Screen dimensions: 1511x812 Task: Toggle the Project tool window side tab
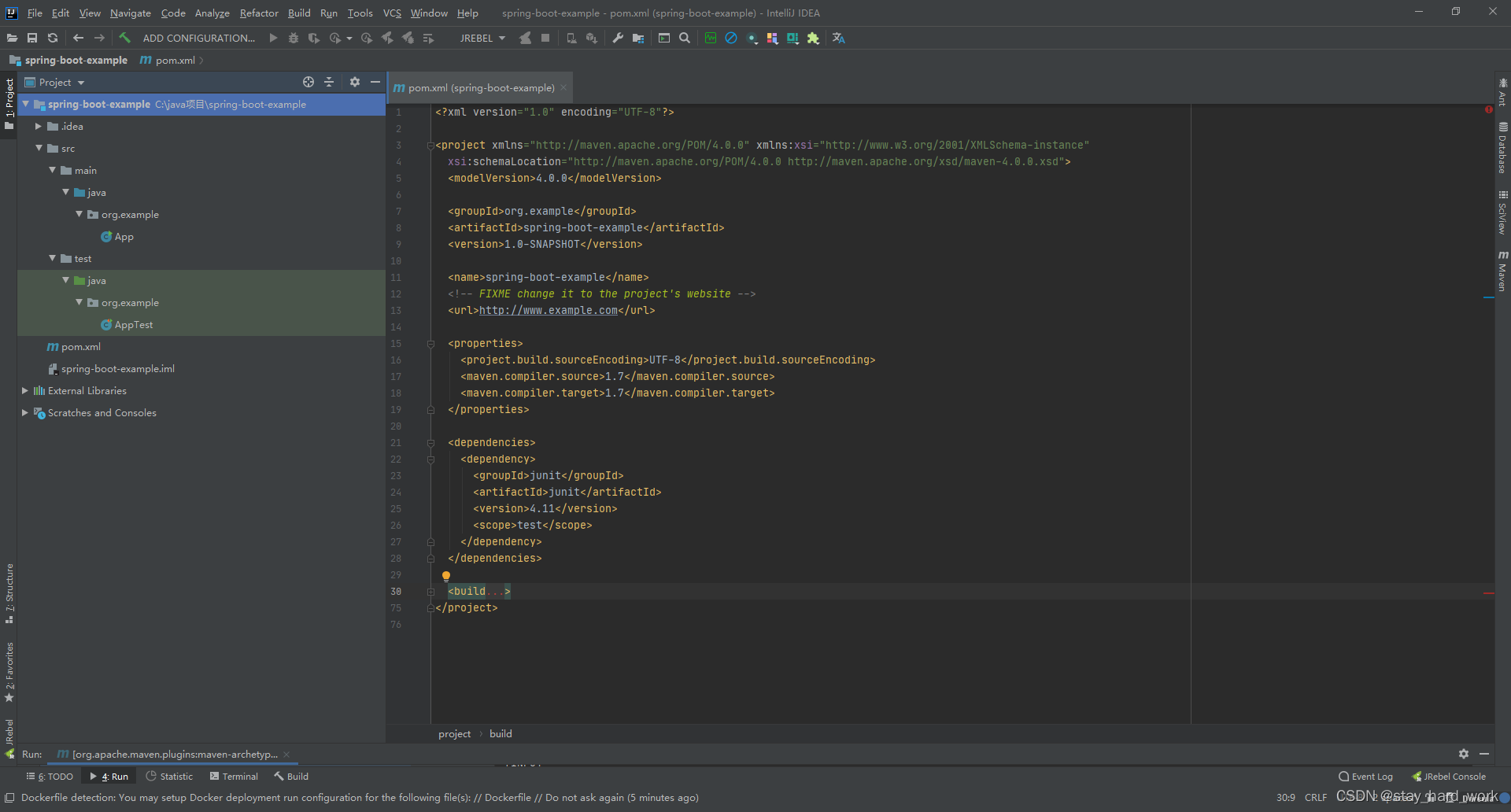[9, 102]
